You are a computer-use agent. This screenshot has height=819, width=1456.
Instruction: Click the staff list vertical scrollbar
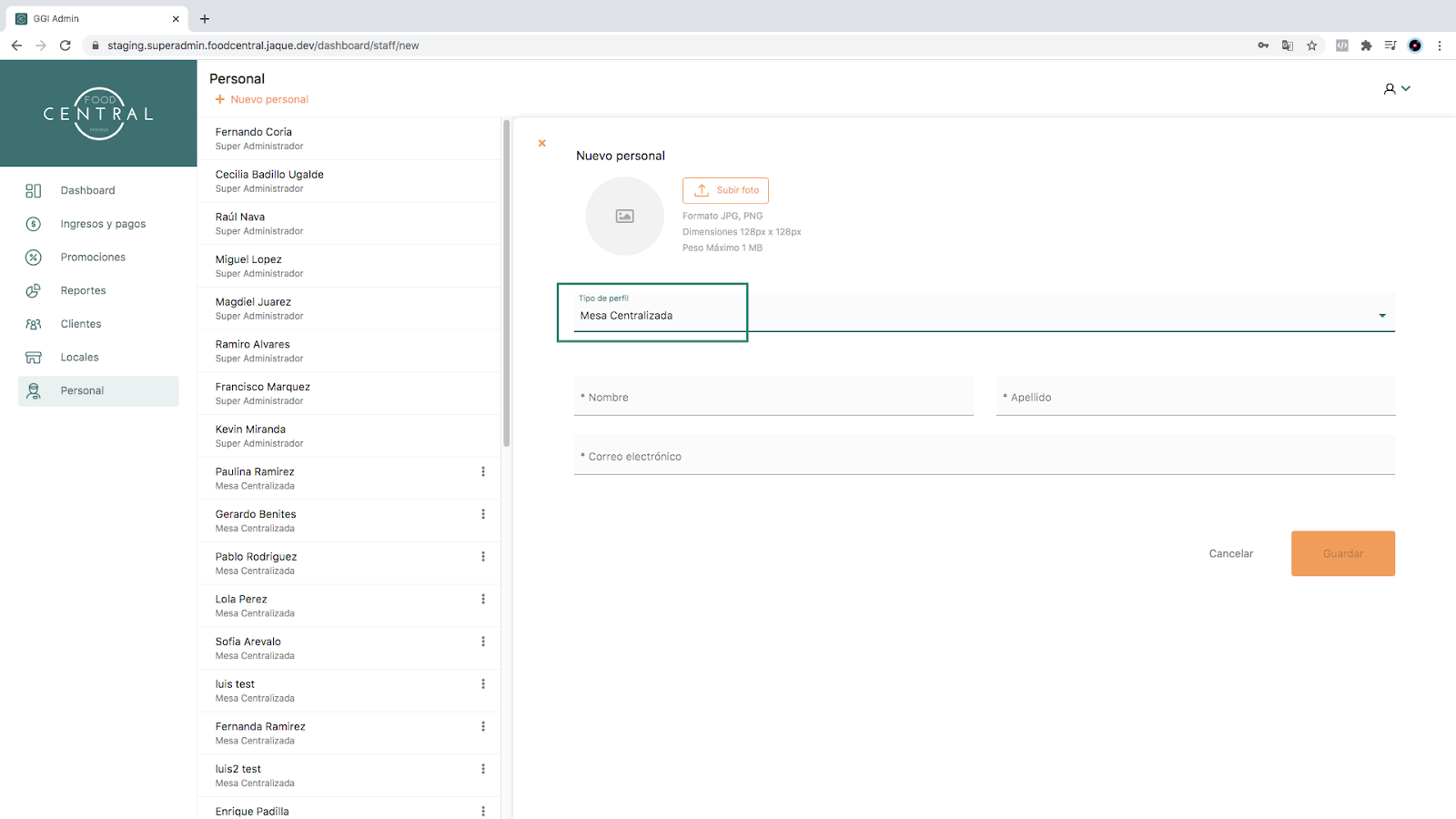(507, 283)
